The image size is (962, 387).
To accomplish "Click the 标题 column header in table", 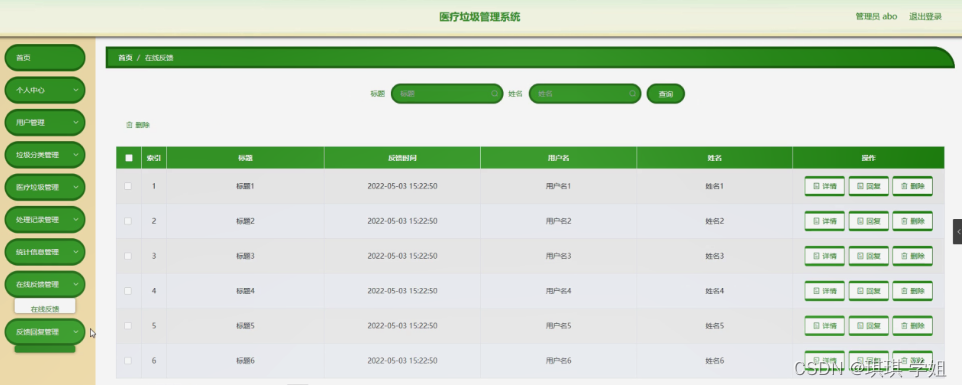I will click(x=245, y=158).
